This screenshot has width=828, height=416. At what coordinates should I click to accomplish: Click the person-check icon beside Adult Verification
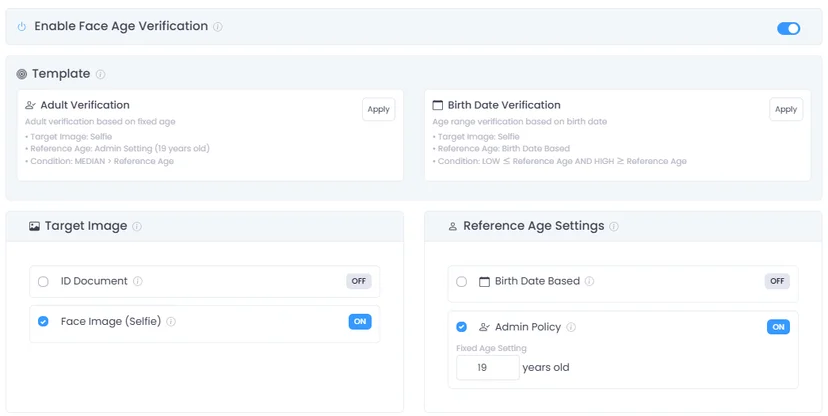[31, 105]
